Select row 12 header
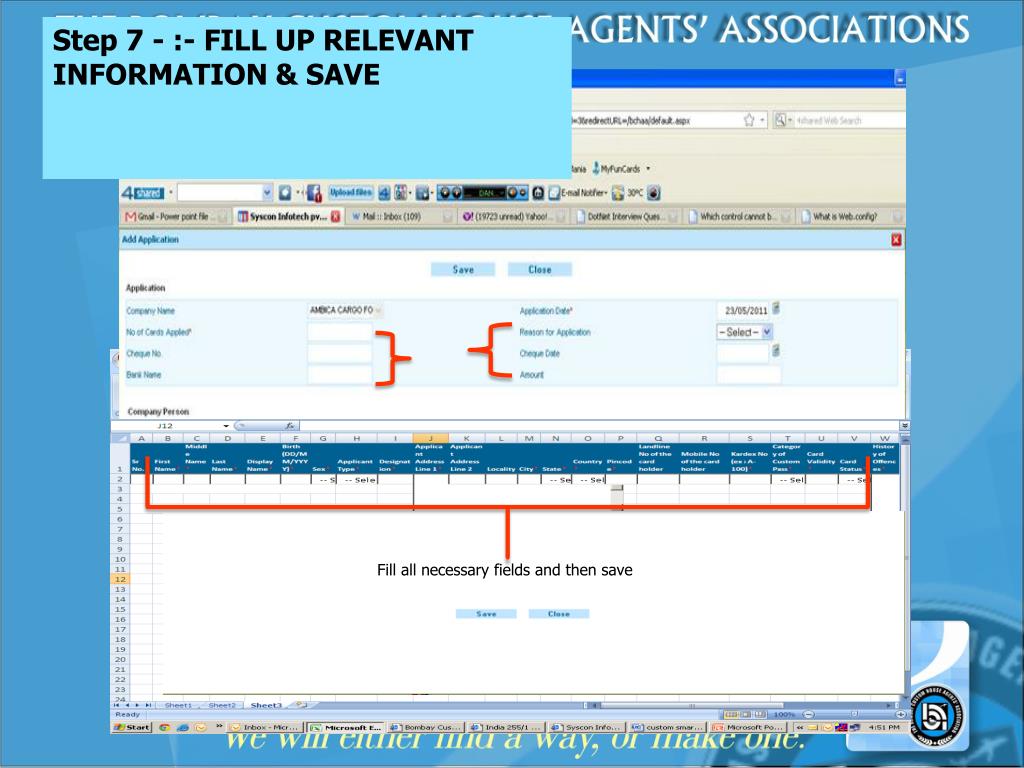 [x=120, y=579]
